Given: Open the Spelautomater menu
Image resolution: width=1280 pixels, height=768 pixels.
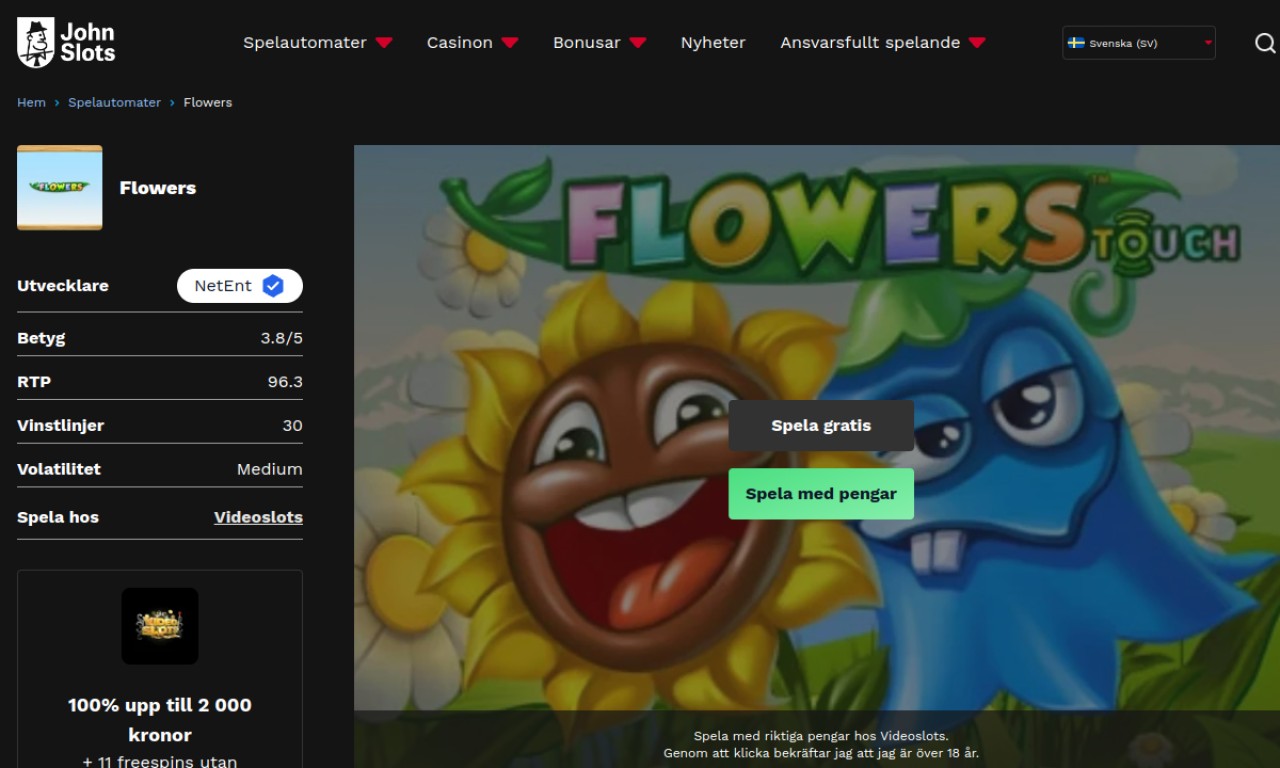Looking at the screenshot, I should click(305, 43).
